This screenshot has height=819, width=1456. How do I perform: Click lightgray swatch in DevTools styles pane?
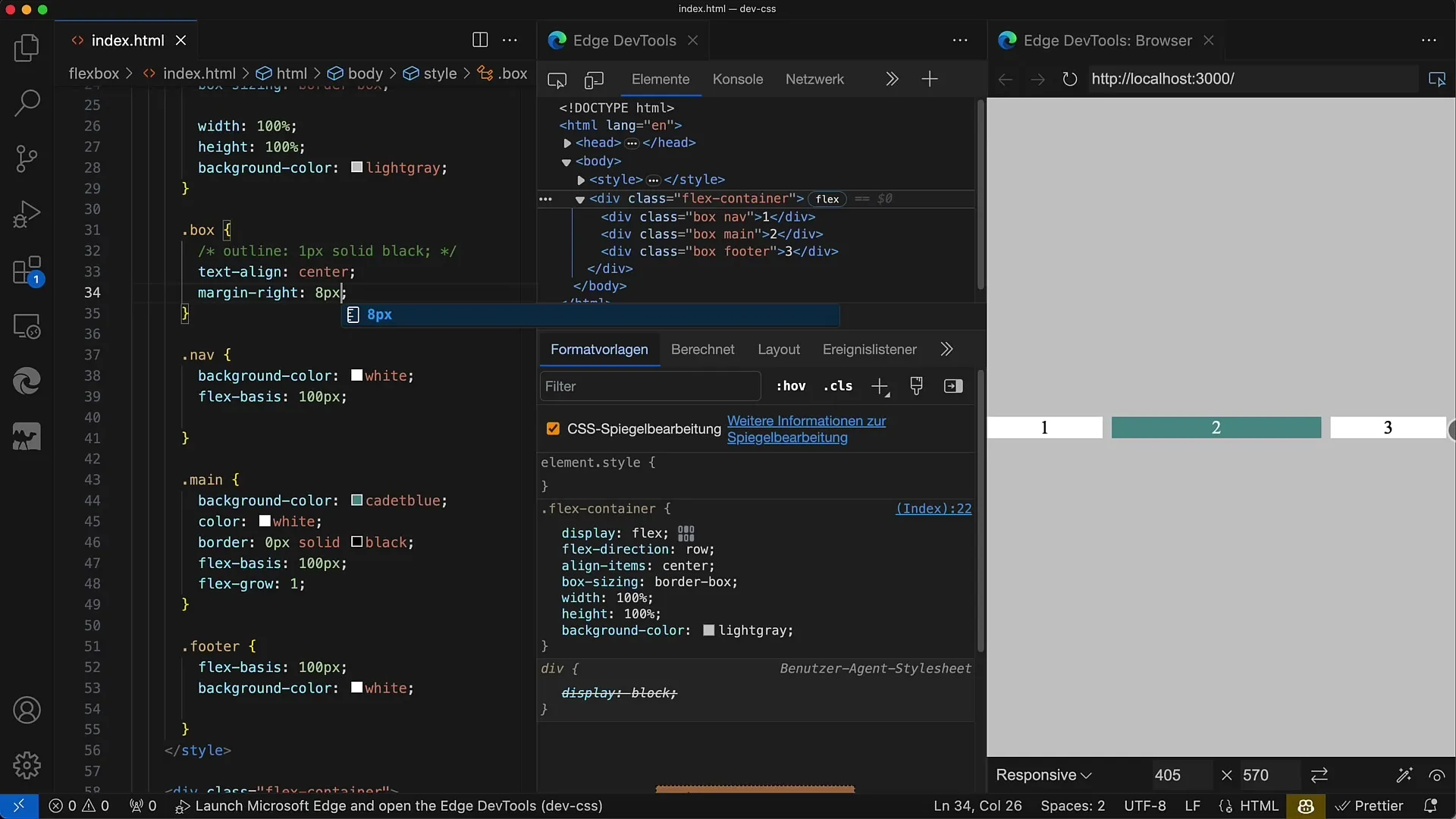[x=708, y=631]
